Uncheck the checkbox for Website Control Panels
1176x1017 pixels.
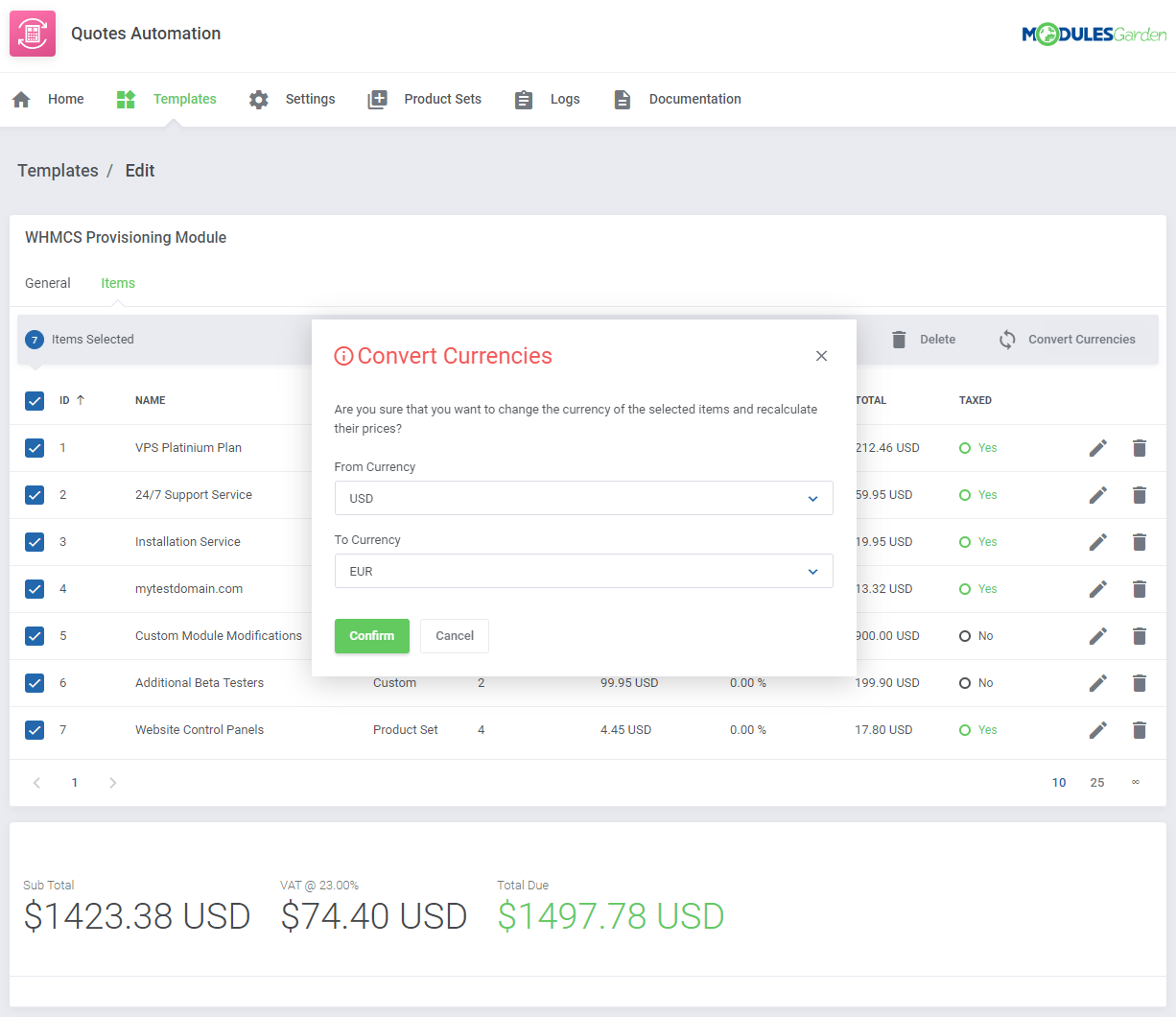pyautogui.click(x=35, y=729)
